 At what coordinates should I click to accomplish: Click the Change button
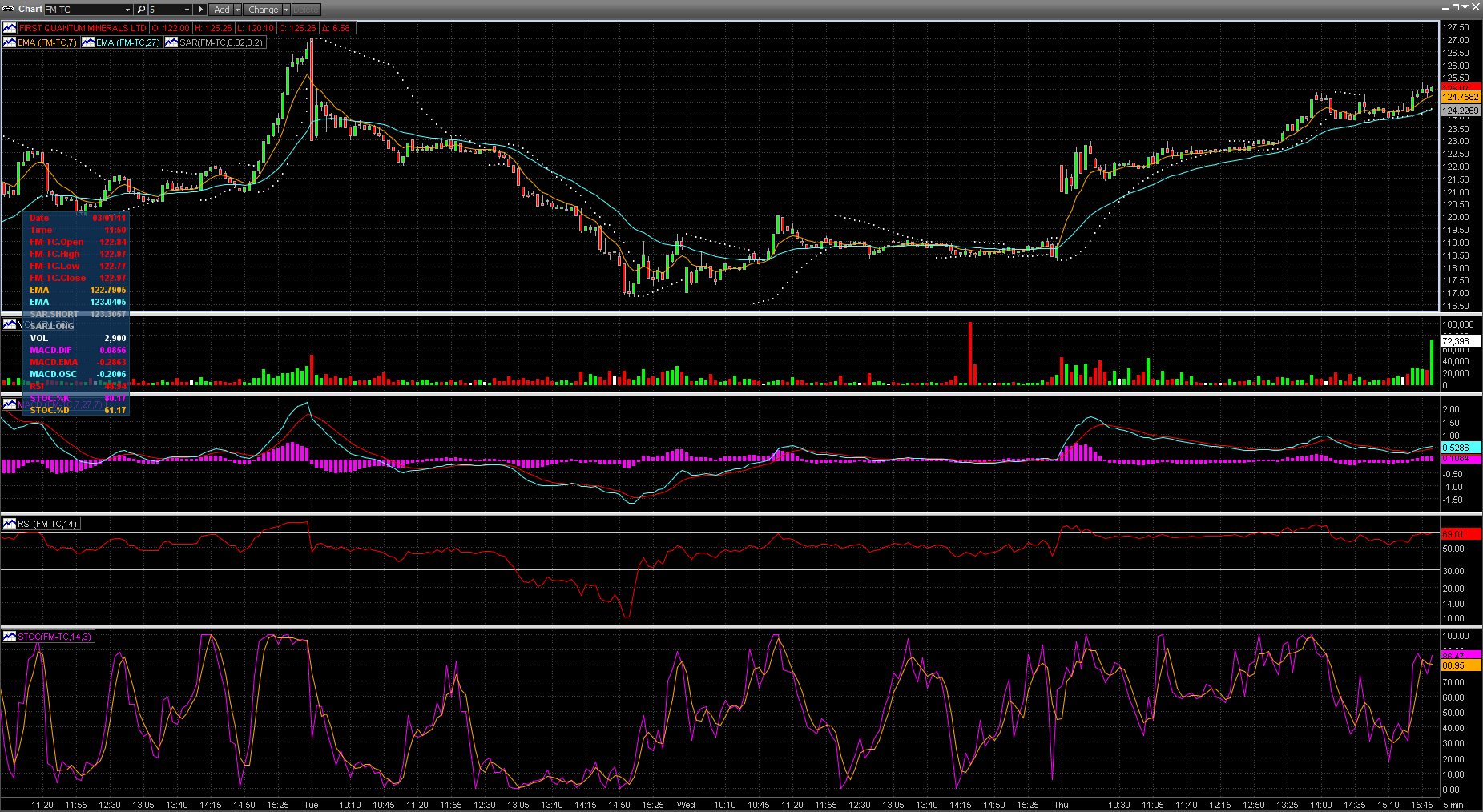pos(263,10)
